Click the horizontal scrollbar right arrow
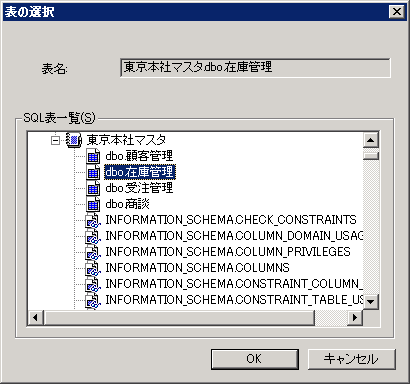 355,318
